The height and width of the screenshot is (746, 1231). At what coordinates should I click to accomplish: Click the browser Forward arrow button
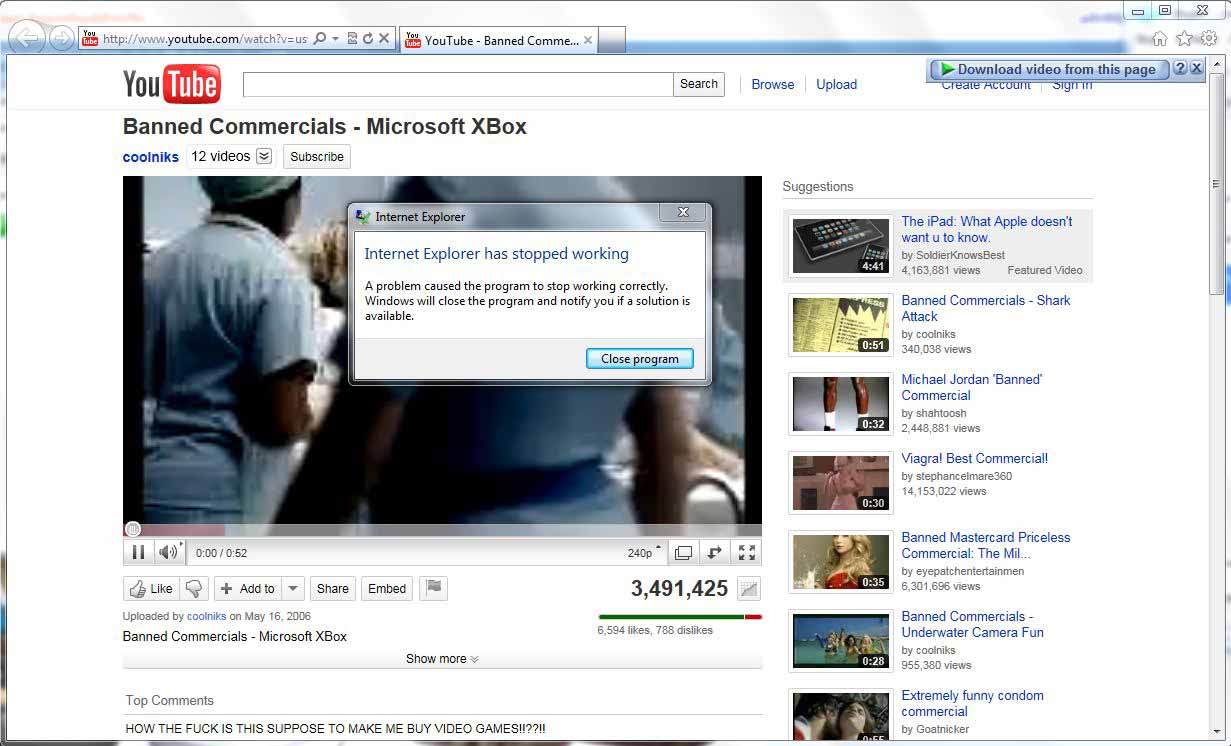pos(62,39)
